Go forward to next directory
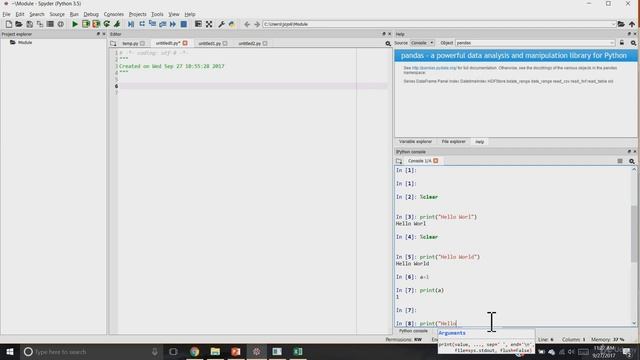This screenshot has width=640, height=360. click(x=257, y=24)
